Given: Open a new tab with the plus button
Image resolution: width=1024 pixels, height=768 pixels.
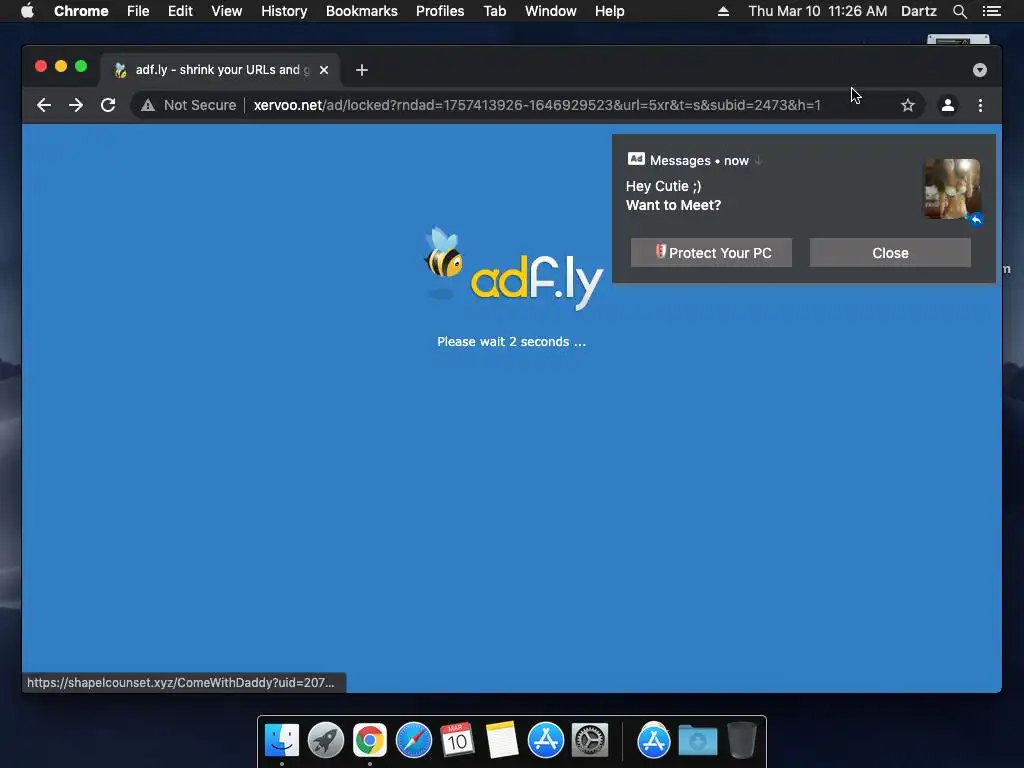Looking at the screenshot, I should pos(362,70).
